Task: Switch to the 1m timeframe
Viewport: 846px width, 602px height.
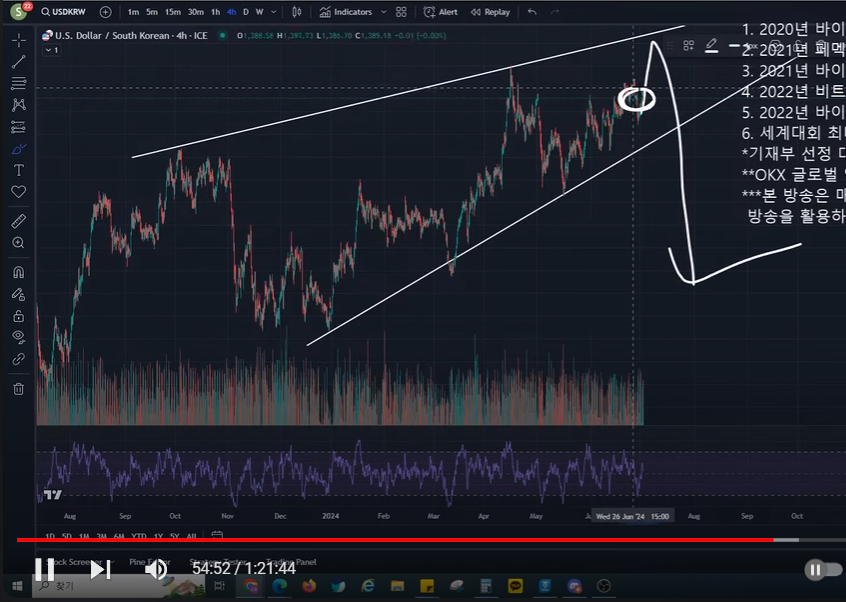Action: [x=133, y=12]
